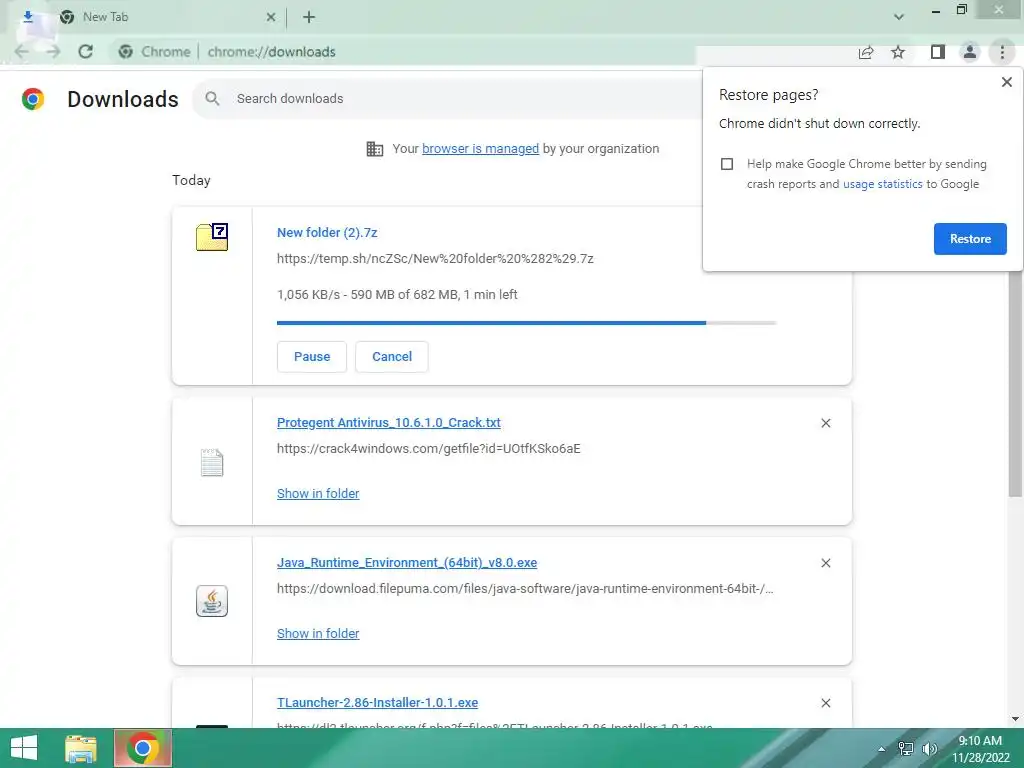Close the New Tab tab
Image resolution: width=1024 pixels, height=768 pixels.
click(x=271, y=18)
